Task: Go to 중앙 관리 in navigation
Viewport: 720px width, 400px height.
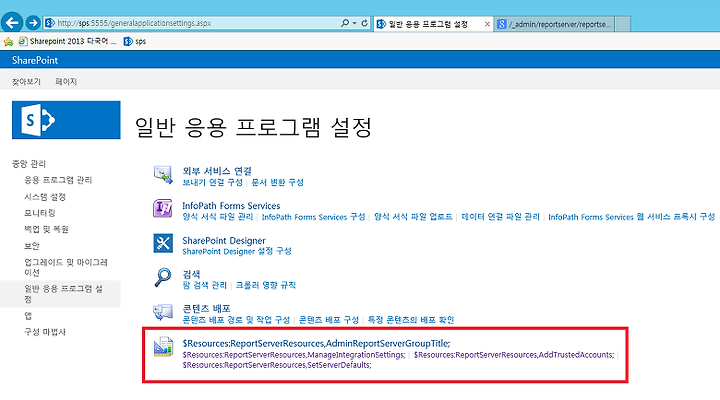Action: pos(29,163)
